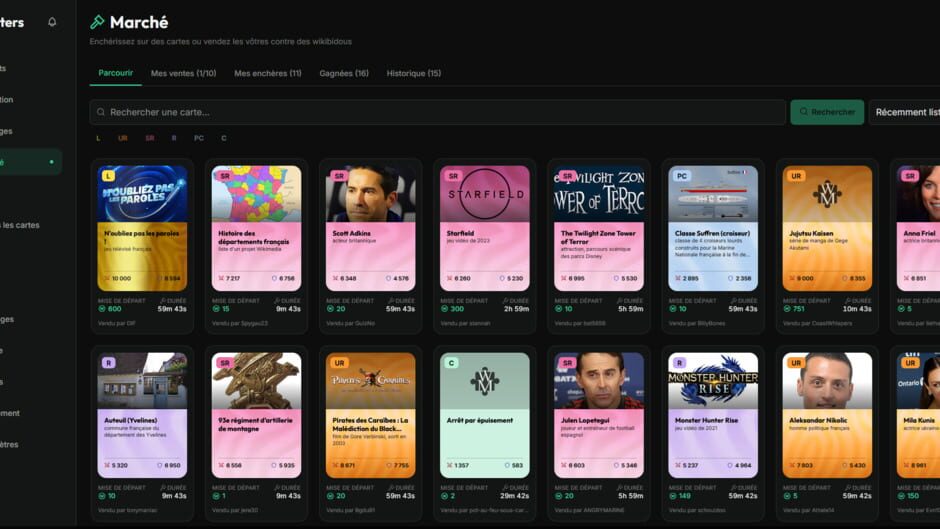This screenshot has width=940, height=529.
Task: Toggle the PC rarity filter
Action: pyautogui.click(x=199, y=138)
